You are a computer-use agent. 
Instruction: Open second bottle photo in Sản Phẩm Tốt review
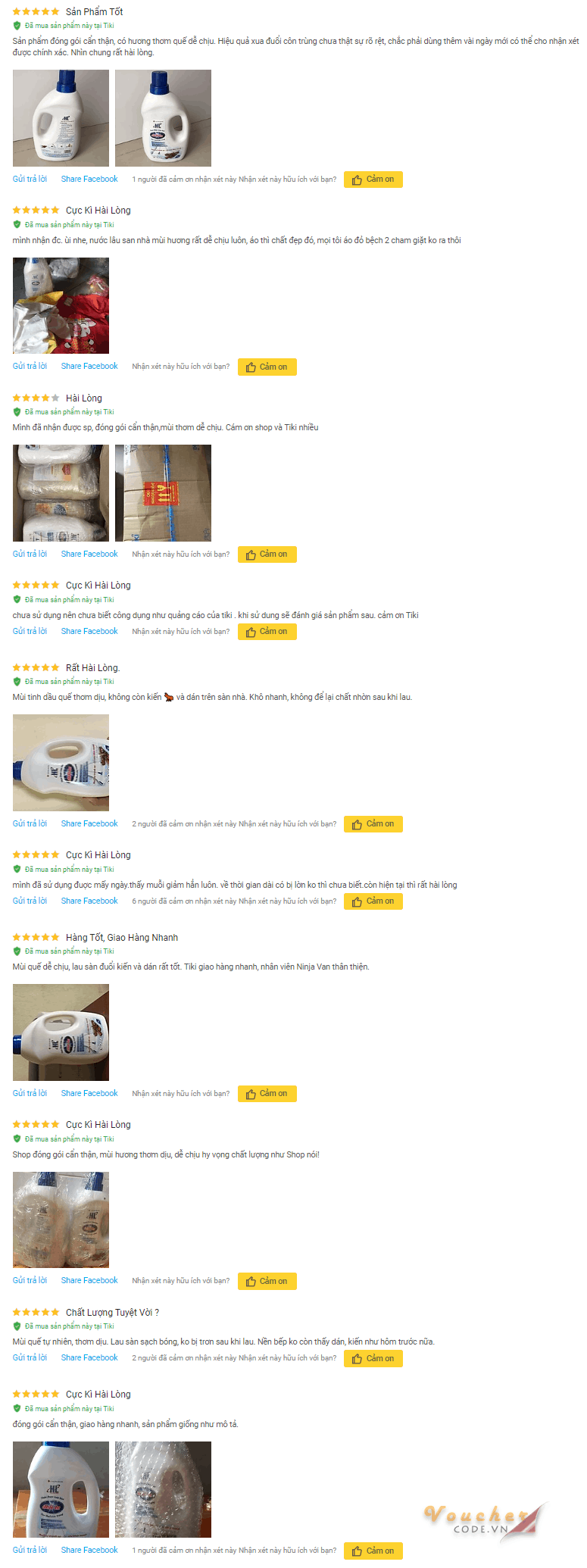click(163, 118)
